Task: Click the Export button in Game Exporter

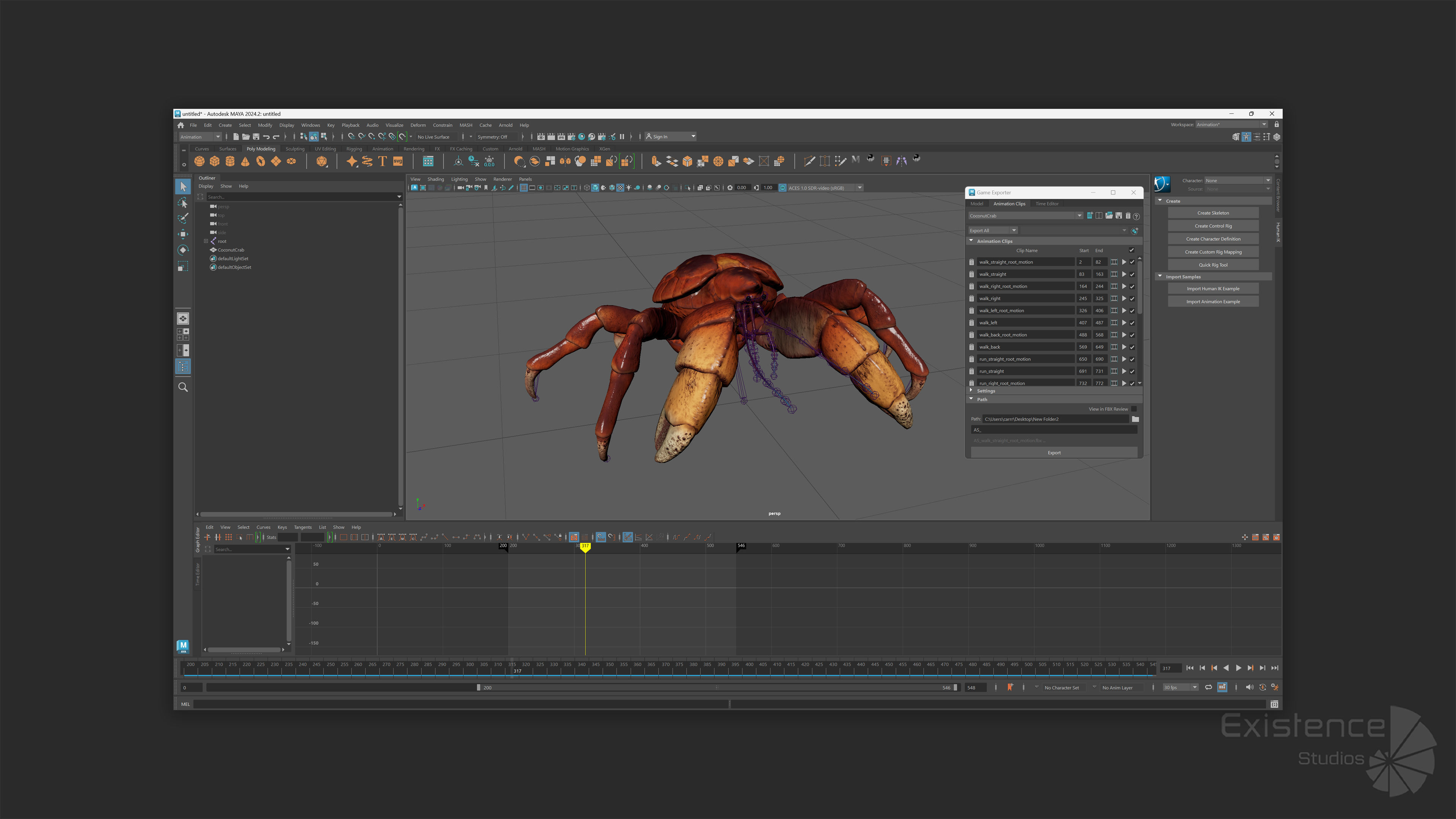Action: tap(1054, 453)
